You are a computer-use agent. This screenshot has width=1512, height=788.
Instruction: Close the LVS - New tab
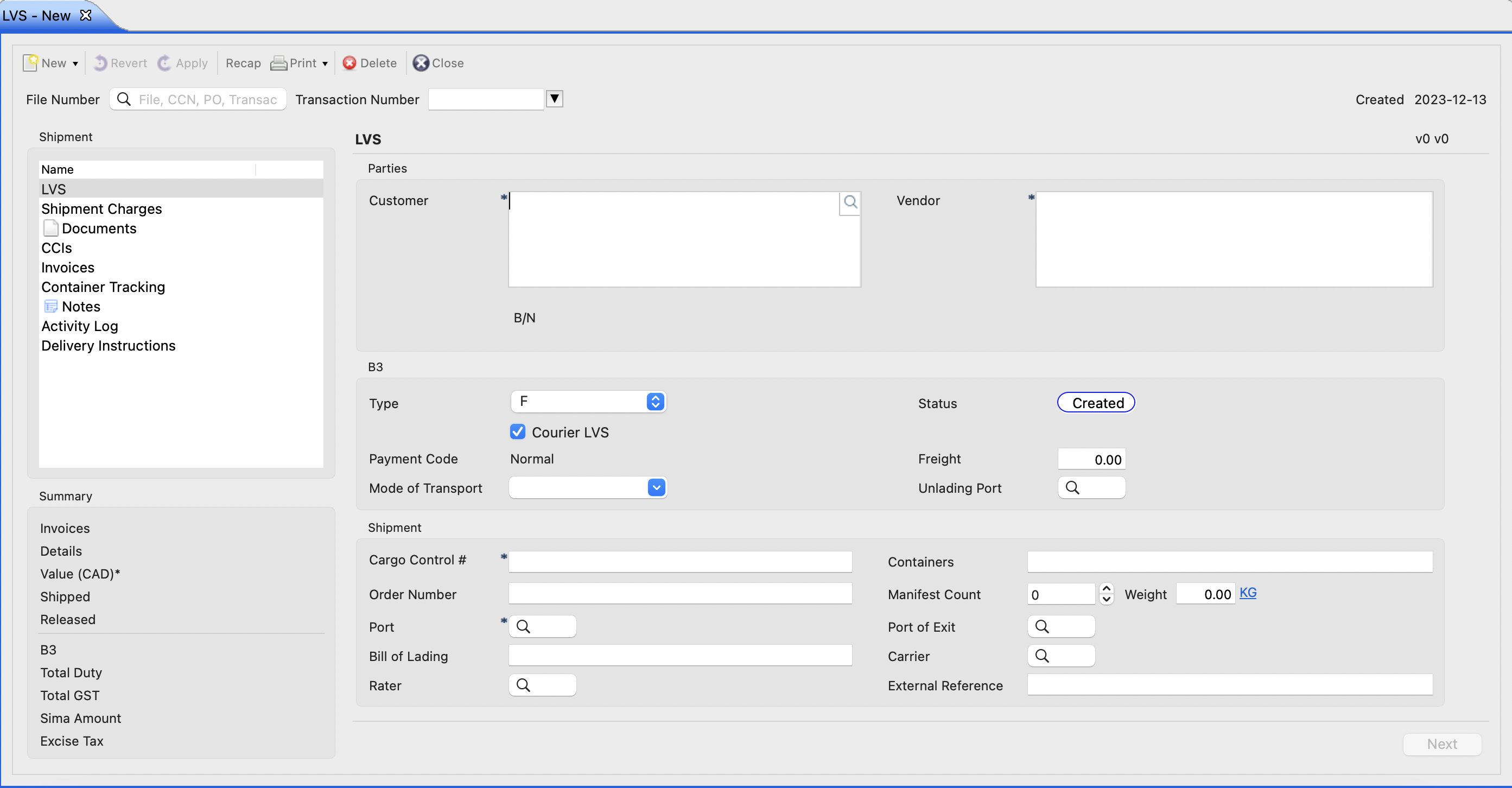pyautogui.click(x=86, y=15)
